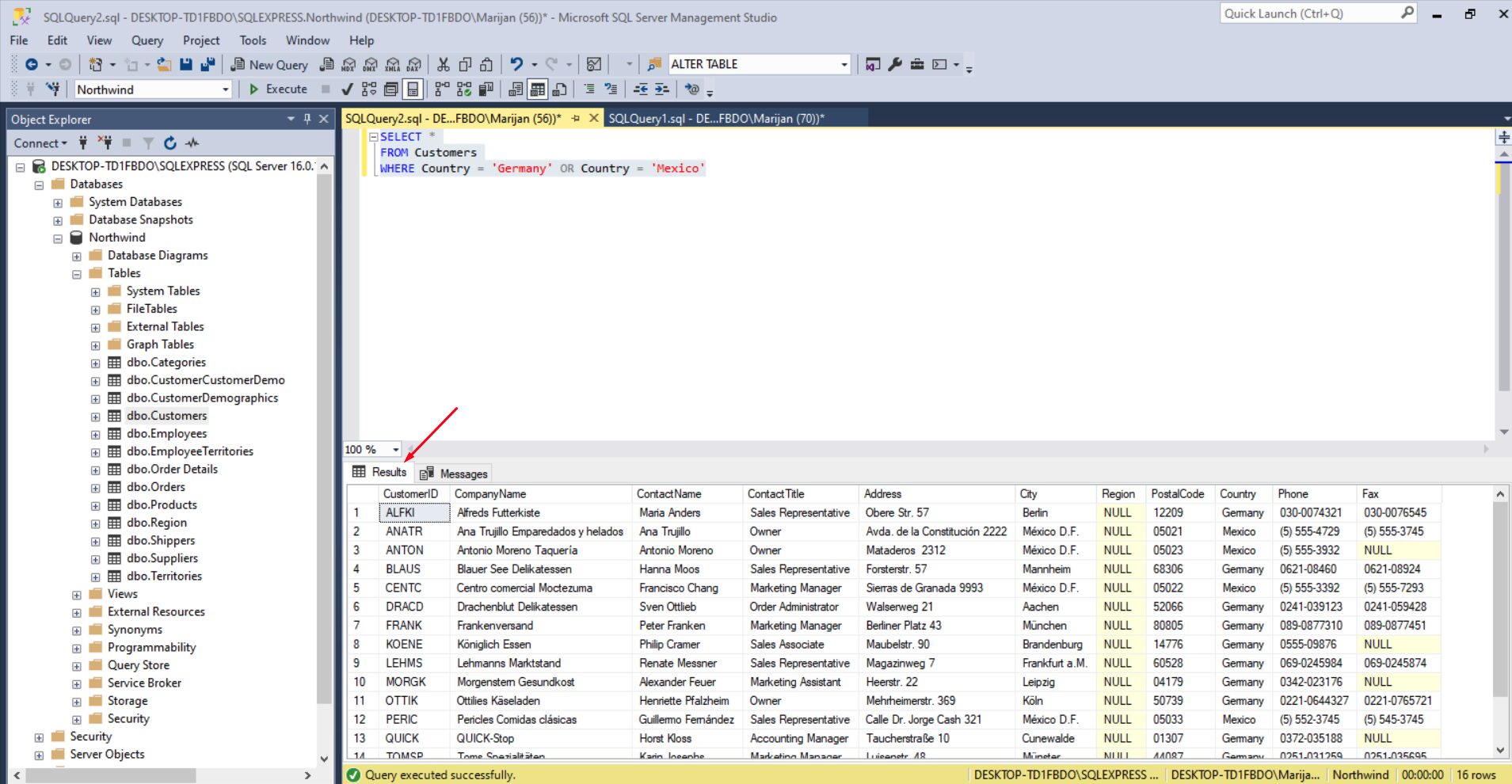Click the Parse checkmark icon

tap(347, 89)
